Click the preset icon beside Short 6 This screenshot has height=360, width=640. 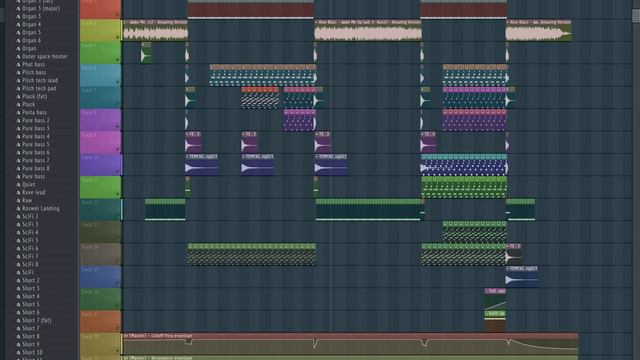pos(18,313)
